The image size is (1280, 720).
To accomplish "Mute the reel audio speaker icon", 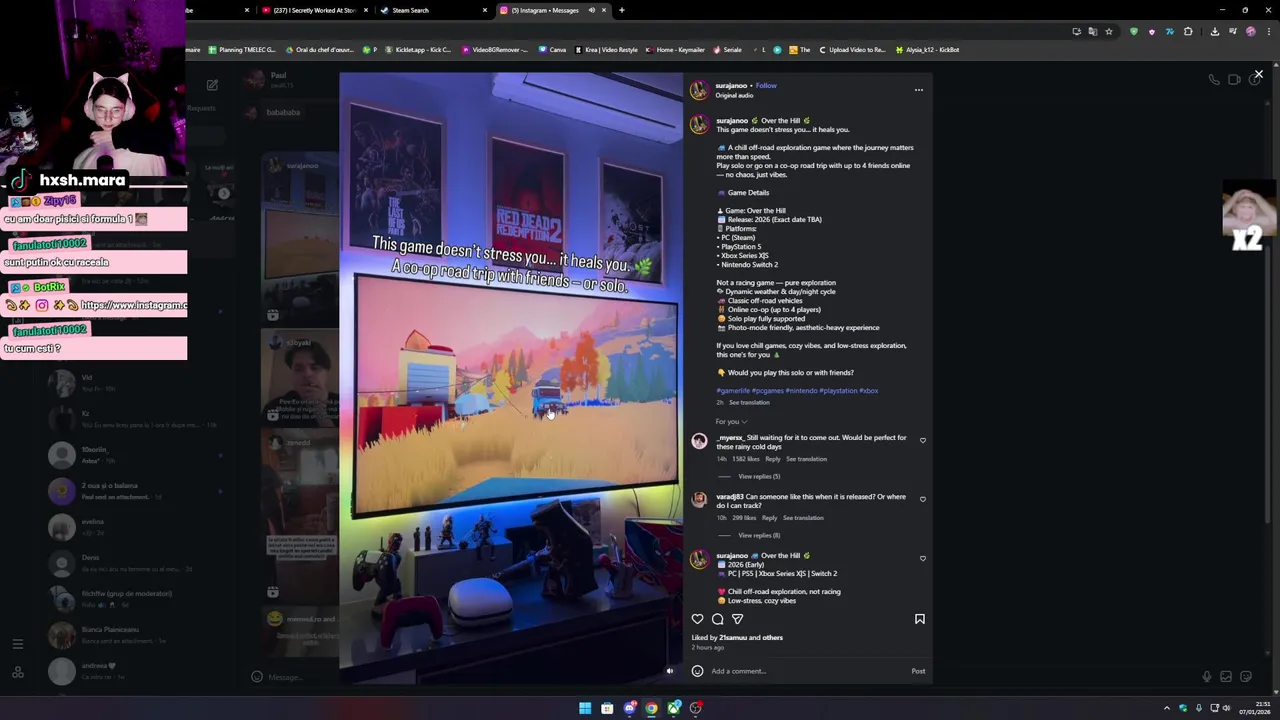I will 670,671.
